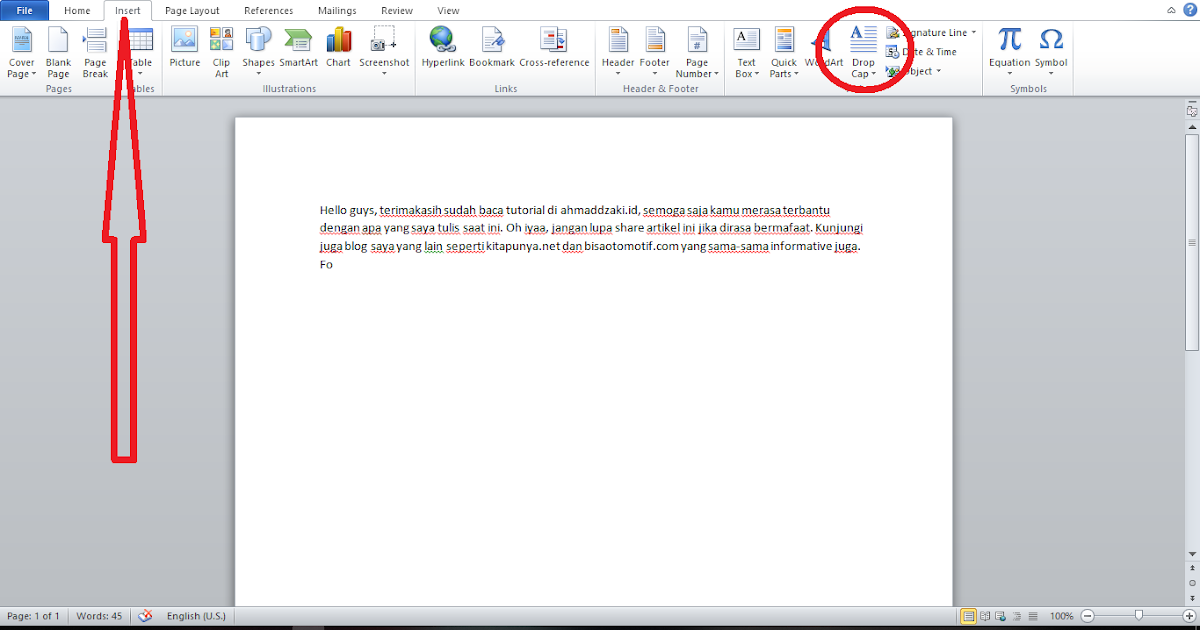Expand the Object dropdown arrow
The image size is (1200, 630).
pos(938,71)
